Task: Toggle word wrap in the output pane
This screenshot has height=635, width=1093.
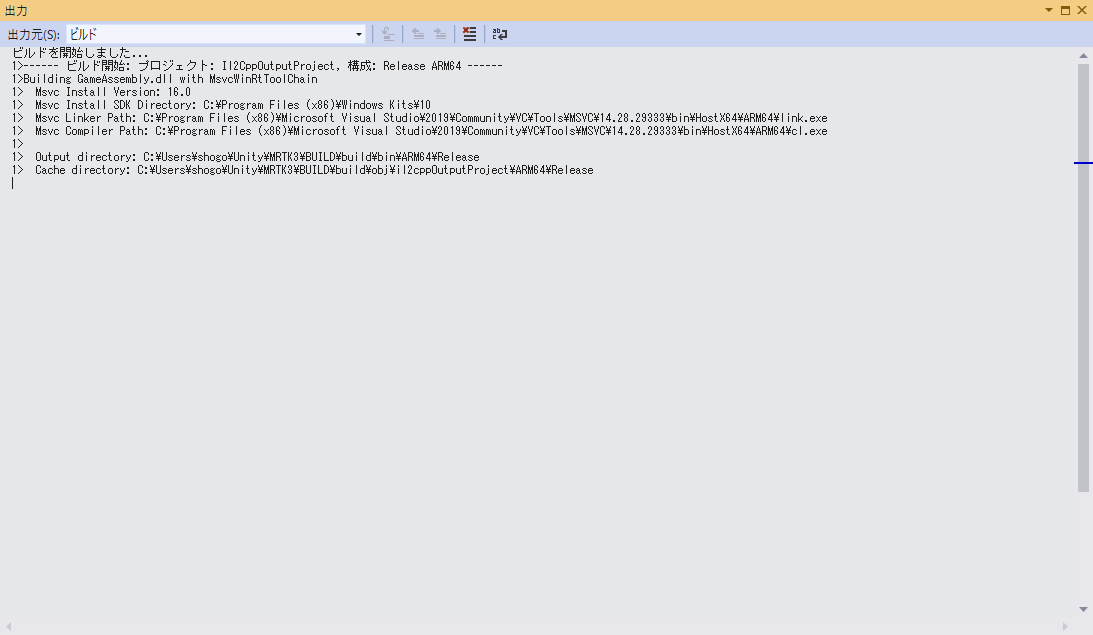Action: [x=499, y=34]
